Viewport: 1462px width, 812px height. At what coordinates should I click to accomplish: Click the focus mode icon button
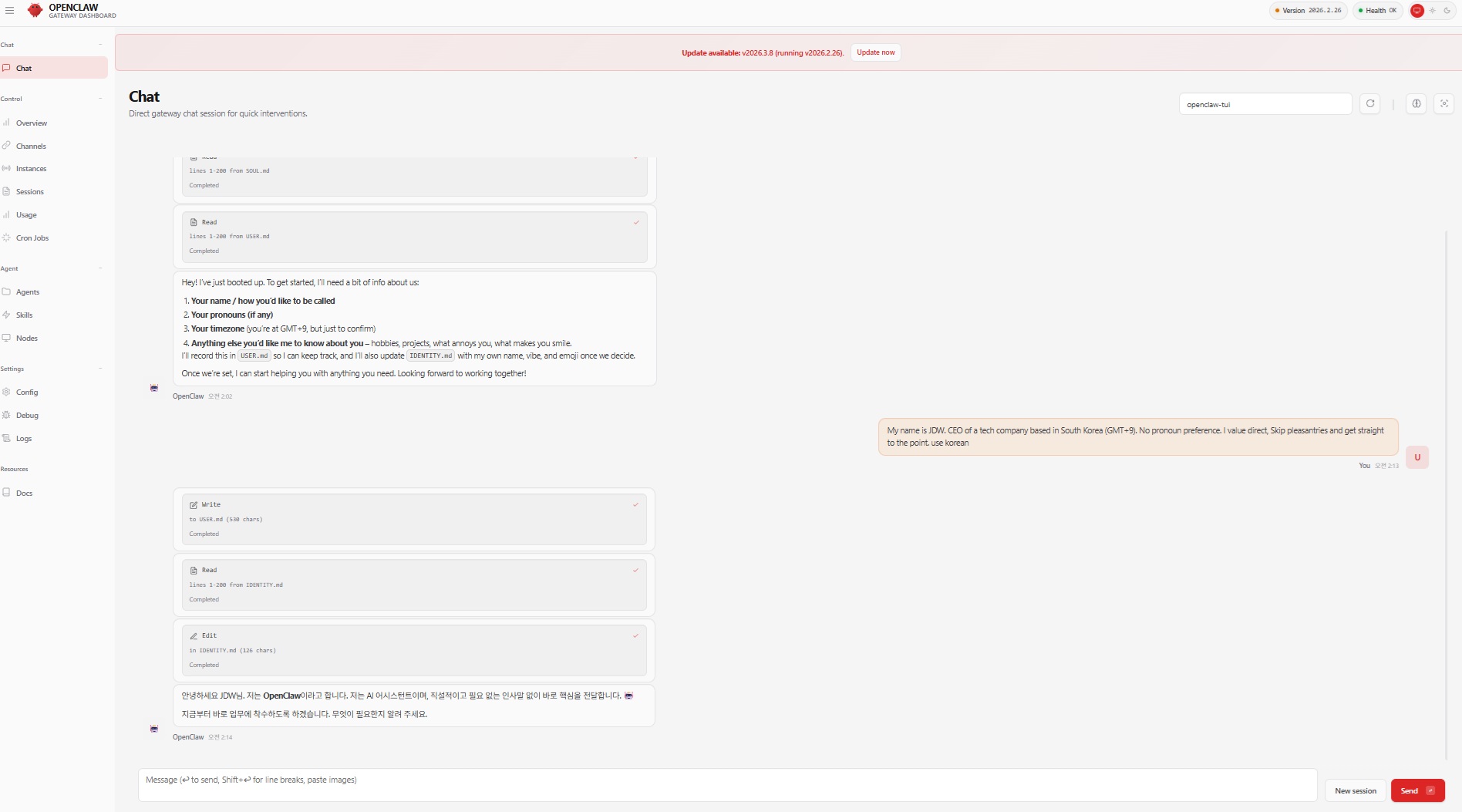click(x=1443, y=104)
